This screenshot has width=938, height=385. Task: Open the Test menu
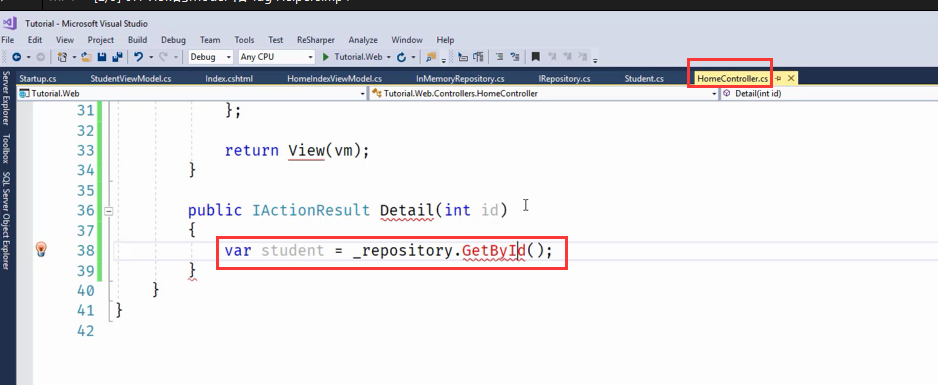click(276, 40)
